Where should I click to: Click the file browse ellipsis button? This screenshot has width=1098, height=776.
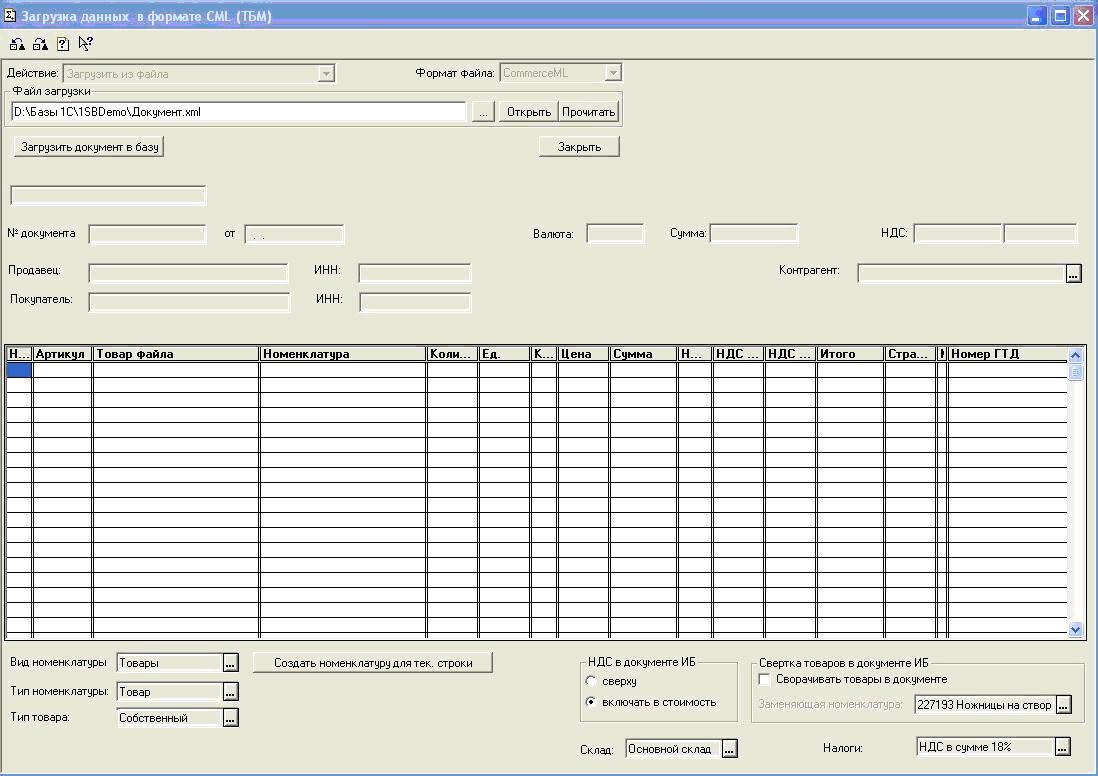click(483, 113)
